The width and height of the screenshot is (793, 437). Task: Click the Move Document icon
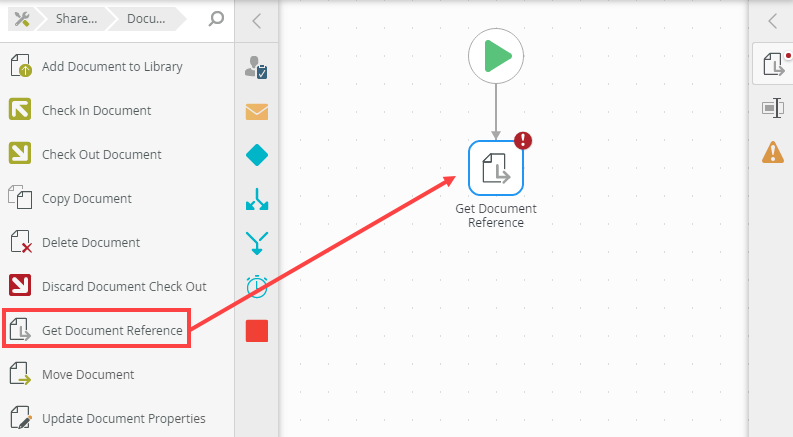(20, 373)
